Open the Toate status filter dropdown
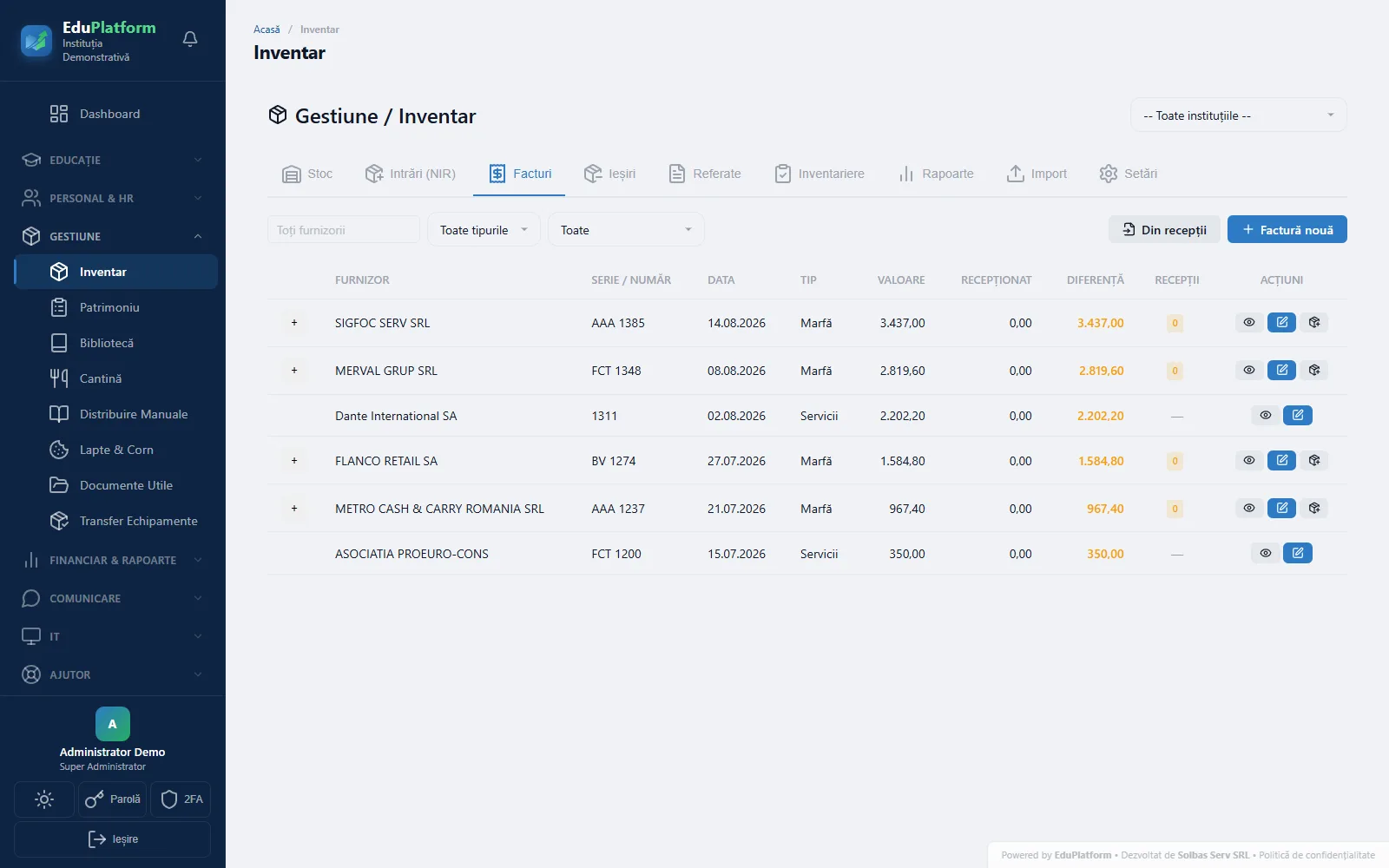This screenshot has height=868, width=1389. (x=626, y=230)
